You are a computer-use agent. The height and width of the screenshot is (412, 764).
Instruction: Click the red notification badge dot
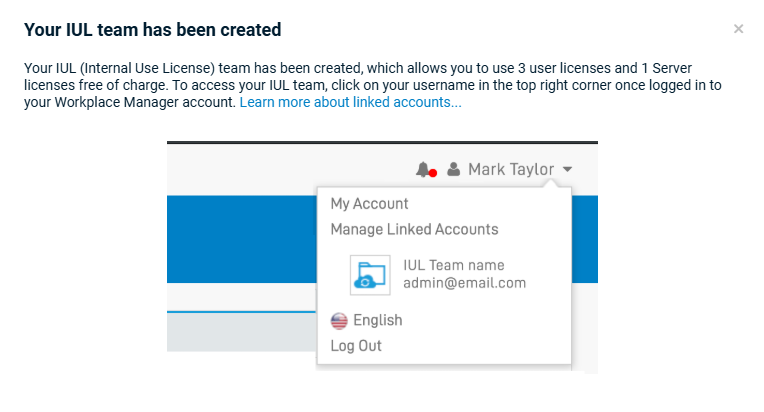coord(433,173)
